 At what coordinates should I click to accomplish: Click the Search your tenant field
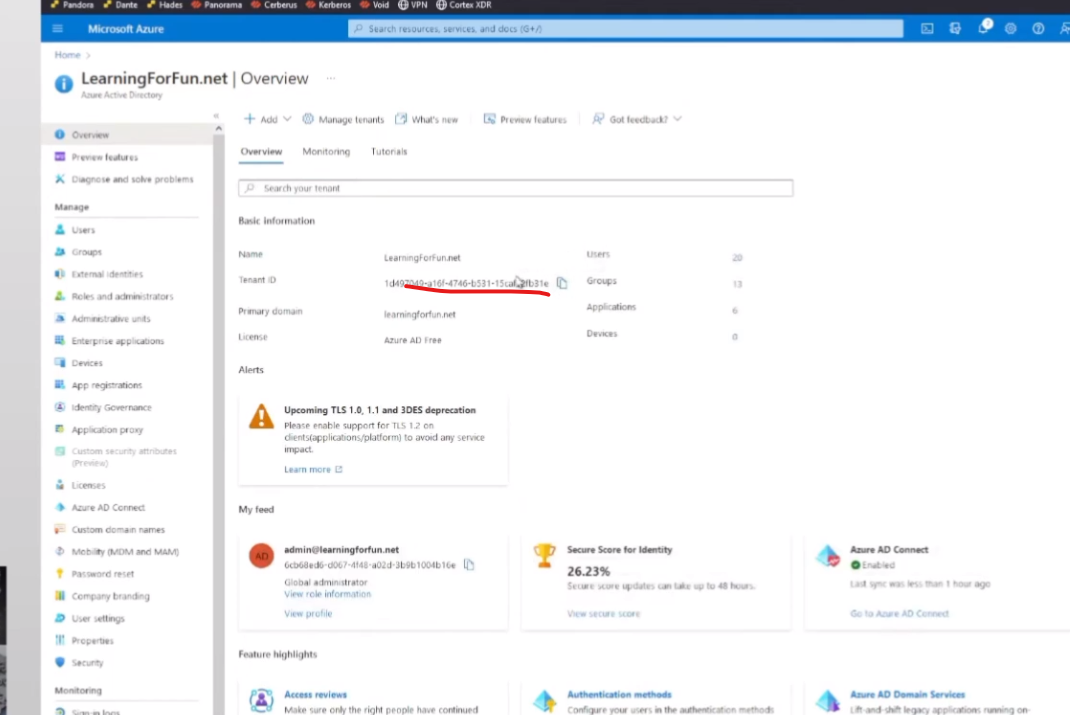click(516, 188)
